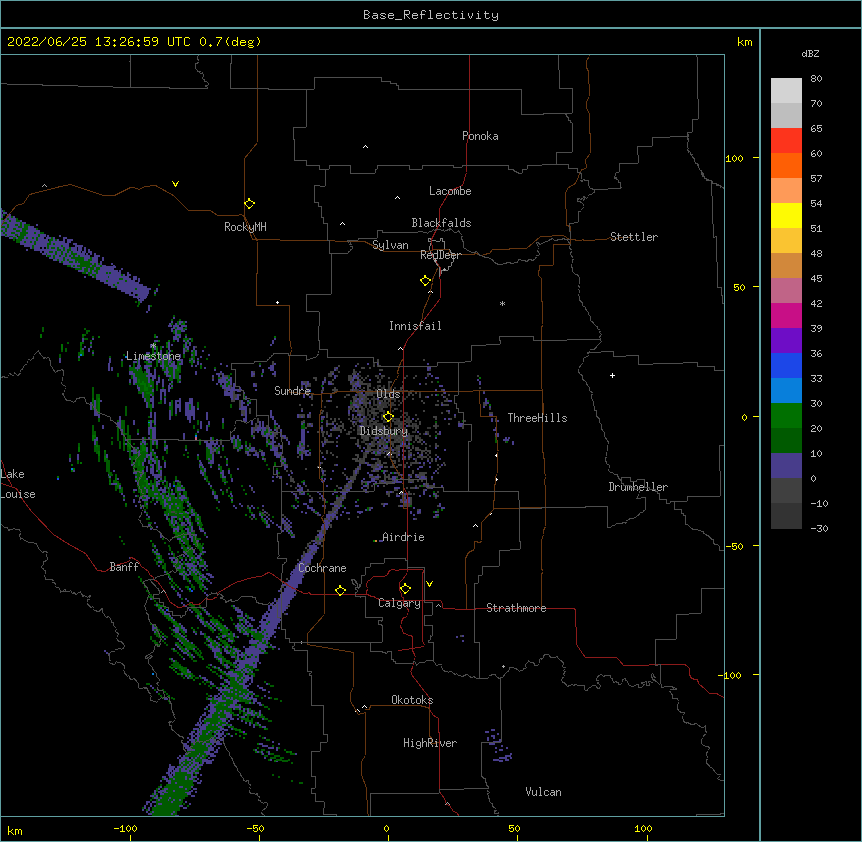862x842 pixels.
Task: Select the slate purple 0-10 dBZ swatch
Action: coord(786,466)
